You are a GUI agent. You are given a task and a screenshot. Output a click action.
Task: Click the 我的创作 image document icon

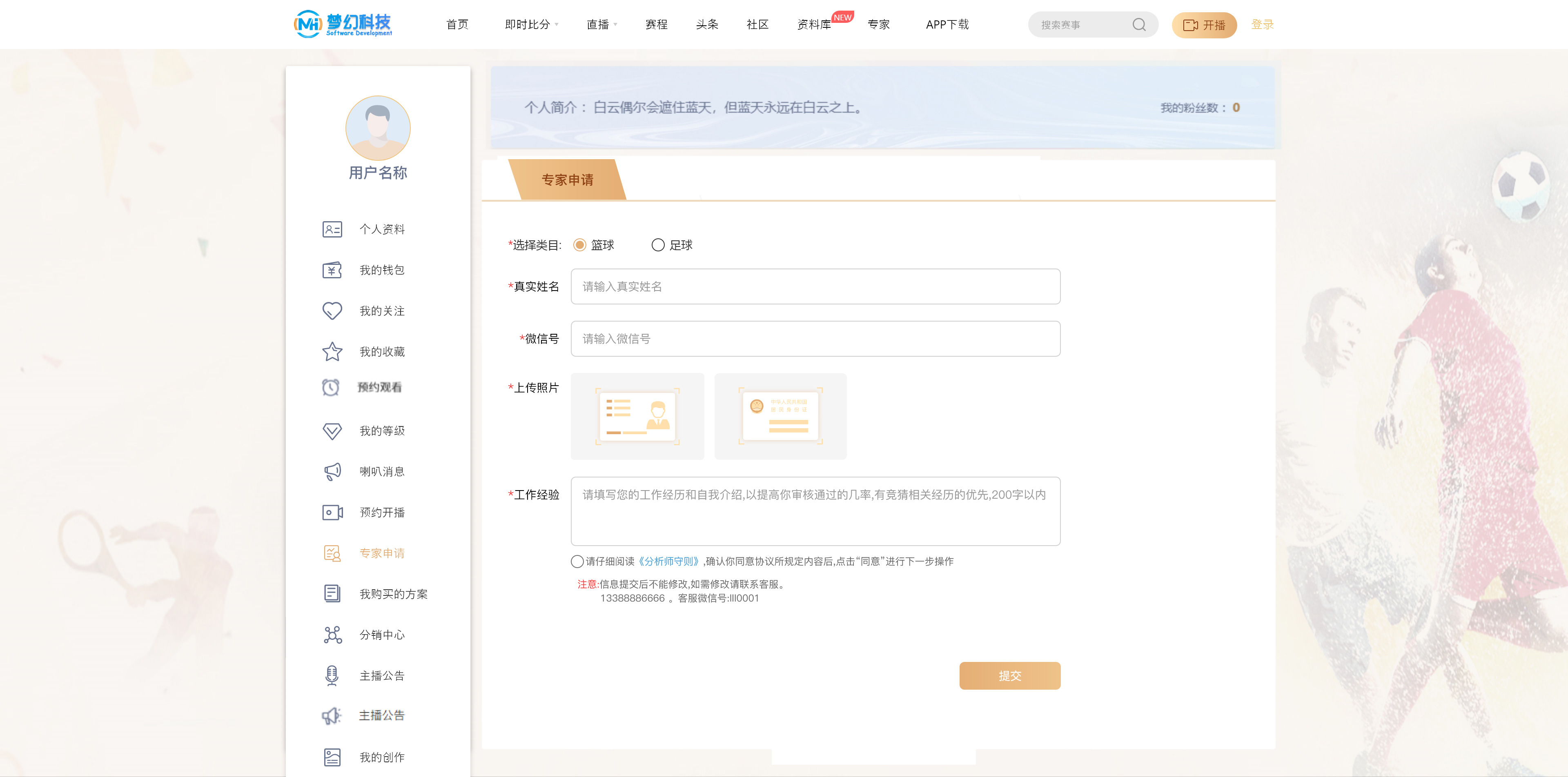pyautogui.click(x=332, y=757)
